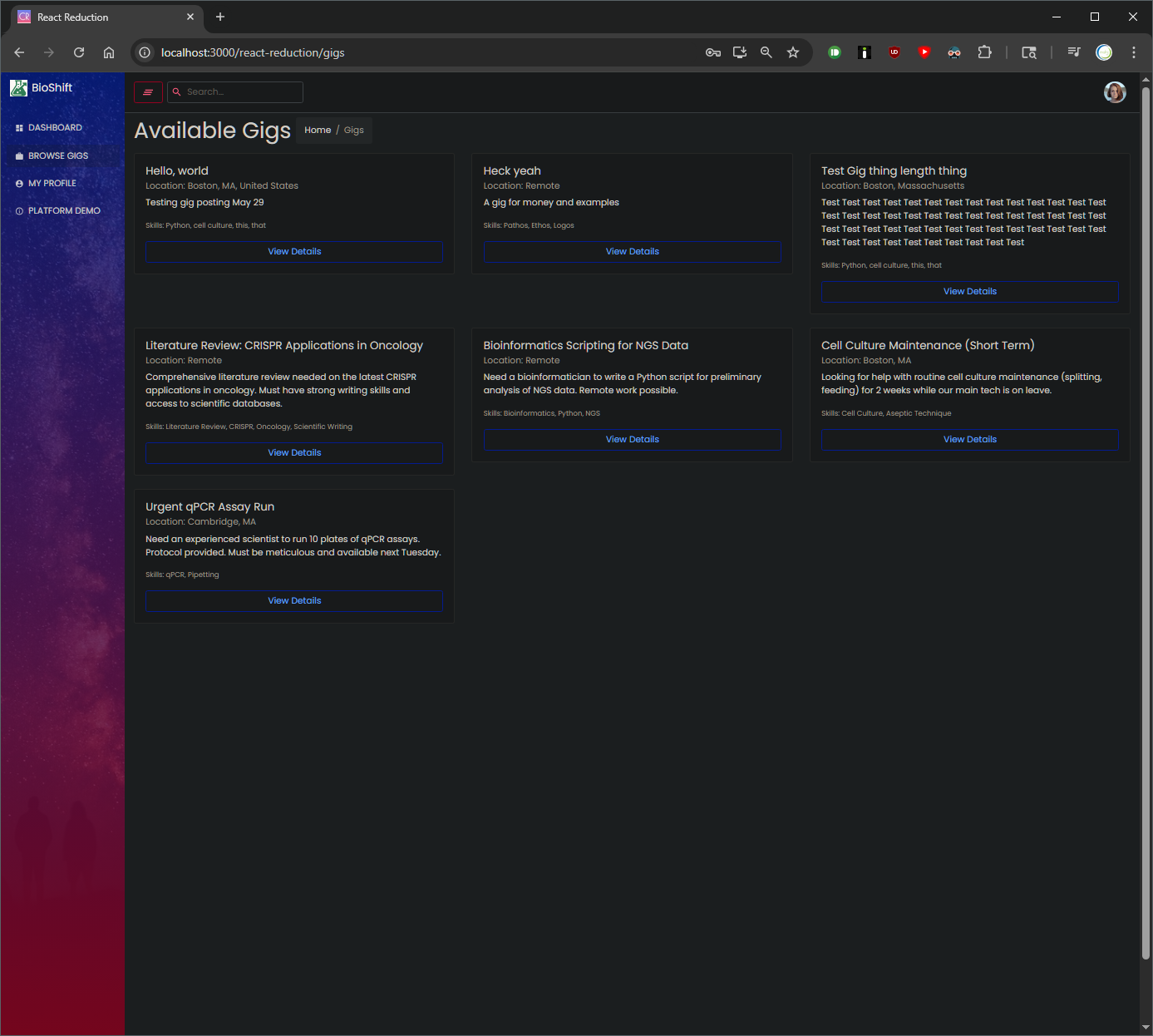This screenshot has width=1153, height=1036.
Task: Click into the Search input field
Action: (x=241, y=92)
